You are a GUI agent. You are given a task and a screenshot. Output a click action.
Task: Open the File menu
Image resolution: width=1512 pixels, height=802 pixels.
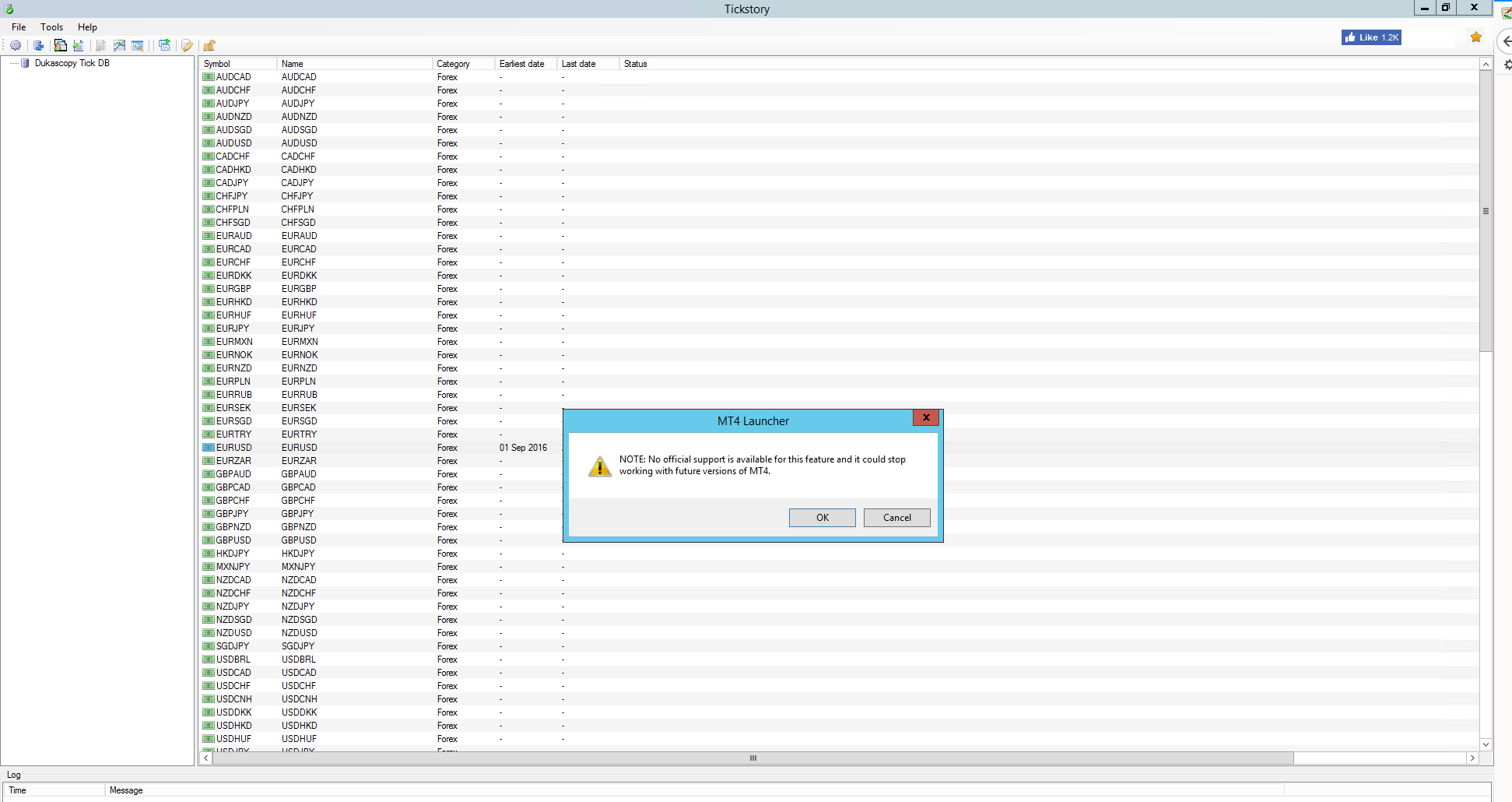(19, 27)
